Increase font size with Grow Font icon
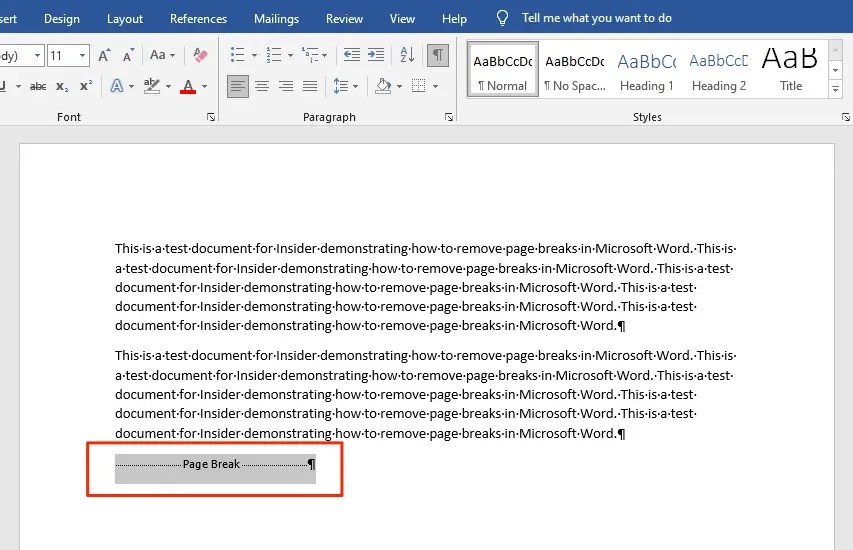Viewport: 853px width, 550px height. (x=104, y=55)
